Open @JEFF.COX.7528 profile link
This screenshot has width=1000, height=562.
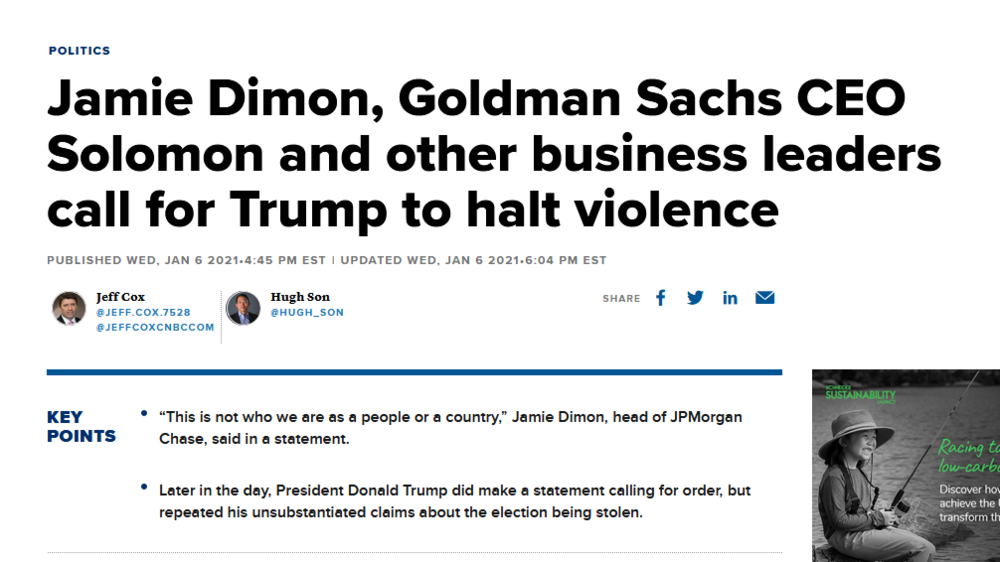(143, 313)
